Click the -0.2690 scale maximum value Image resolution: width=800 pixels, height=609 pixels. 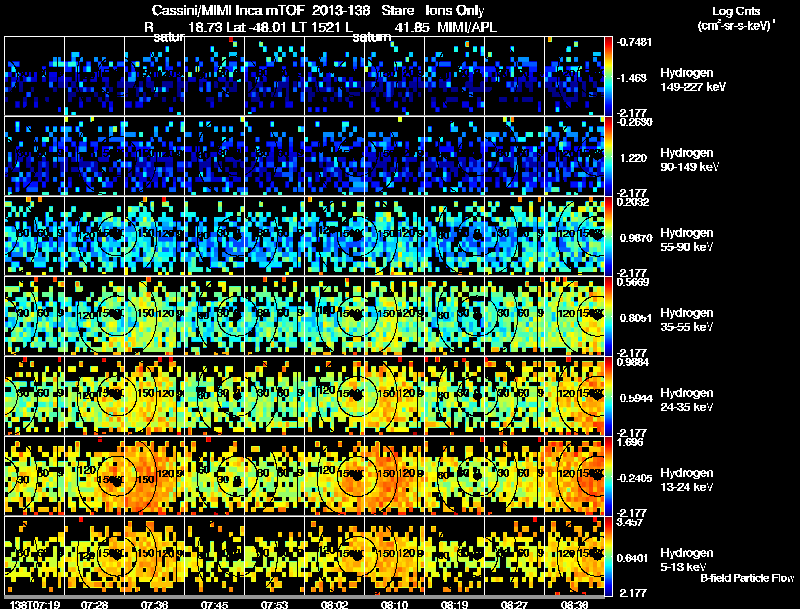coord(634,122)
